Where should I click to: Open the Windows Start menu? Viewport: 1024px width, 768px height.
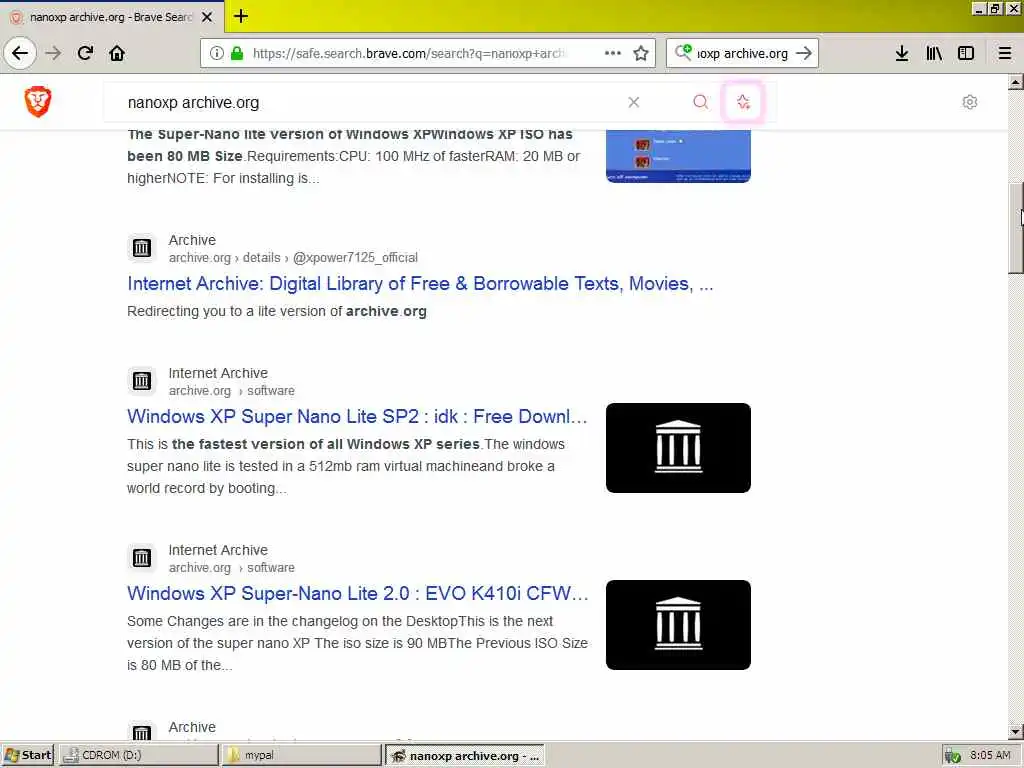point(27,755)
